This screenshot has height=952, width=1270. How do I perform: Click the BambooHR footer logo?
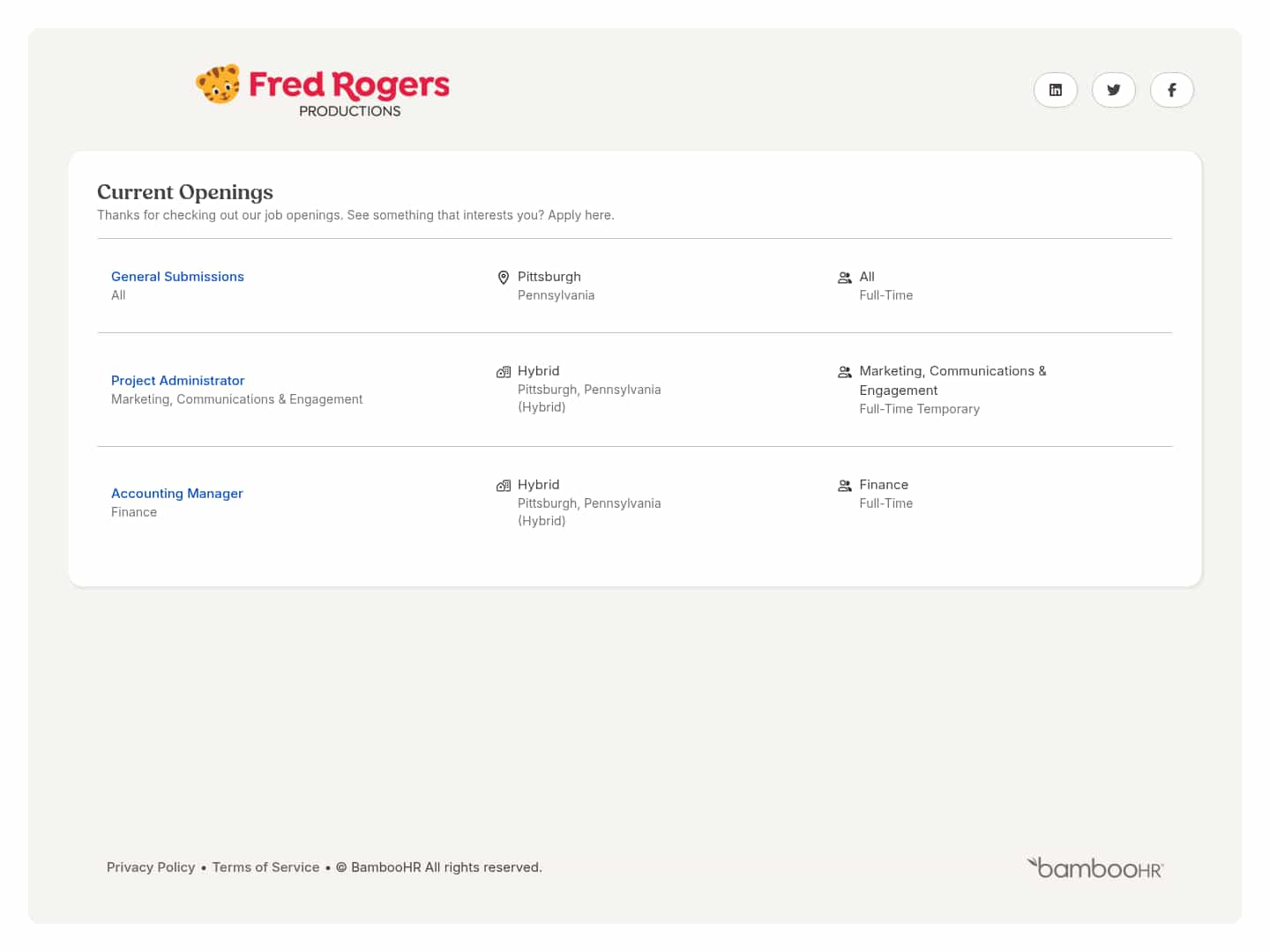point(1095,868)
